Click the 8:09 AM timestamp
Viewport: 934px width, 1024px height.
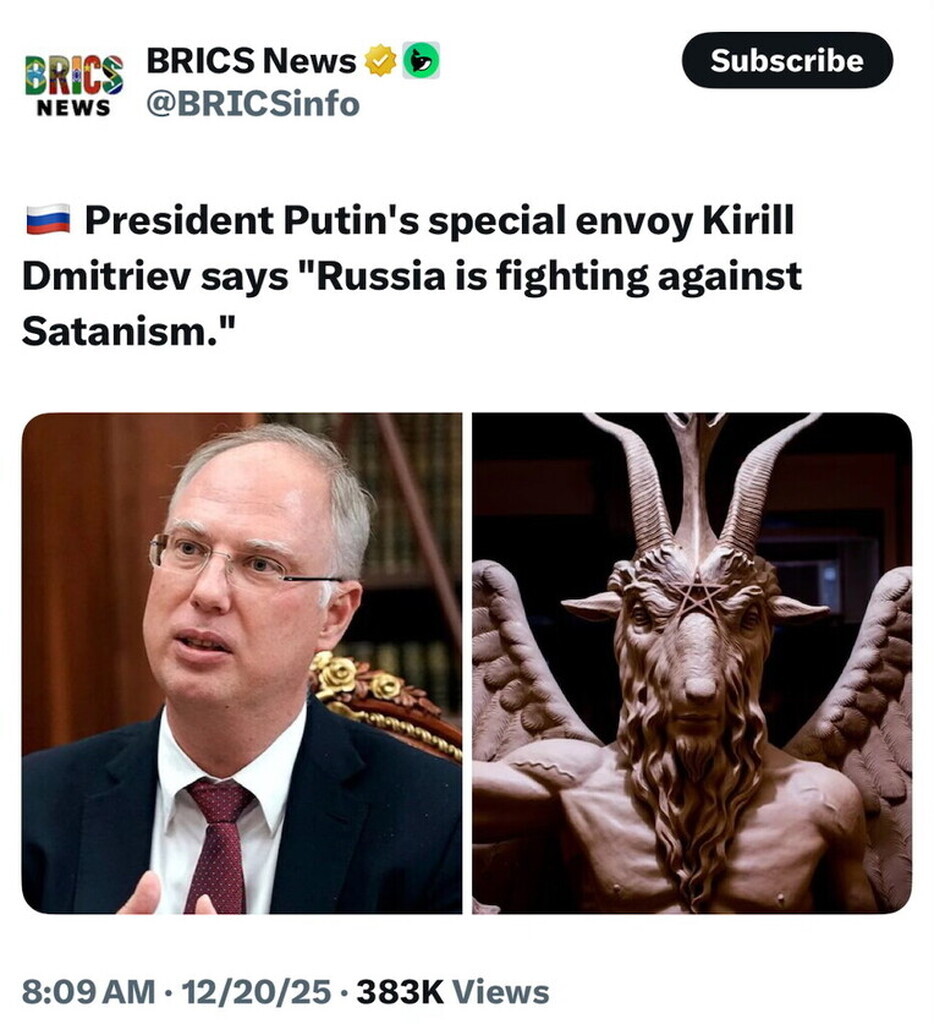[88, 992]
